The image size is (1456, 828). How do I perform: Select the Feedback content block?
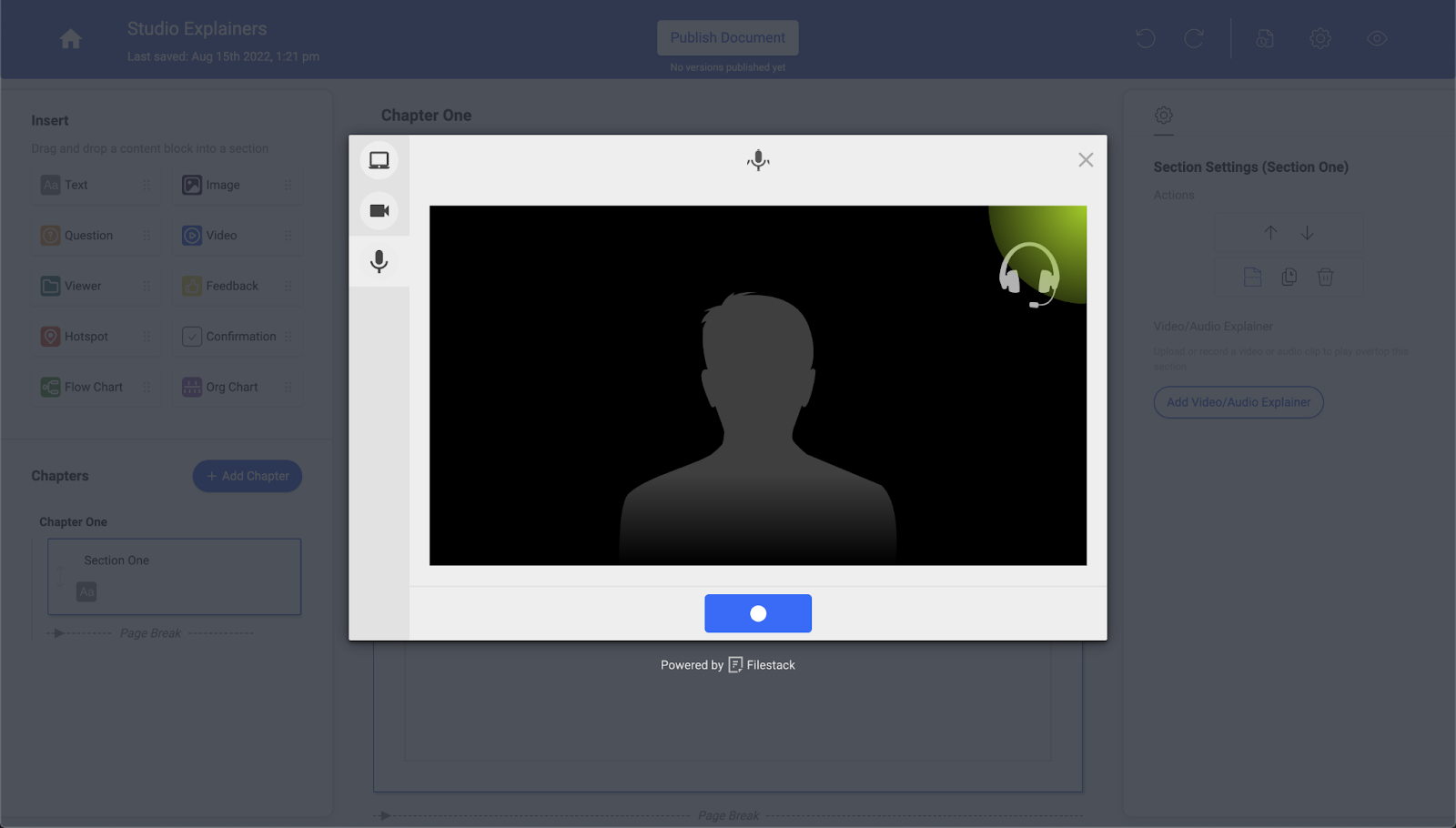[237, 286]
